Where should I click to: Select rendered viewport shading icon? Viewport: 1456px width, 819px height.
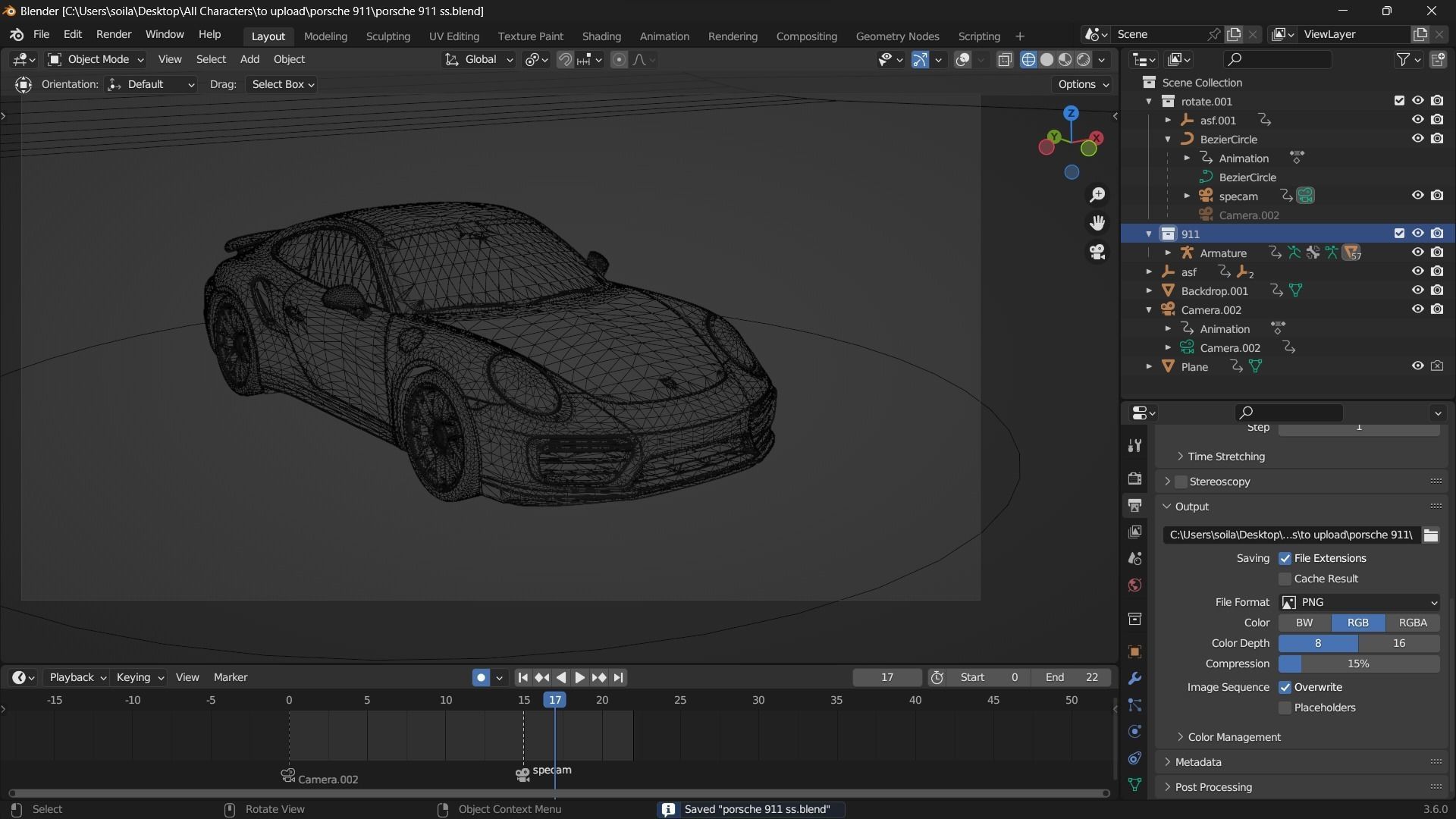1084,60
